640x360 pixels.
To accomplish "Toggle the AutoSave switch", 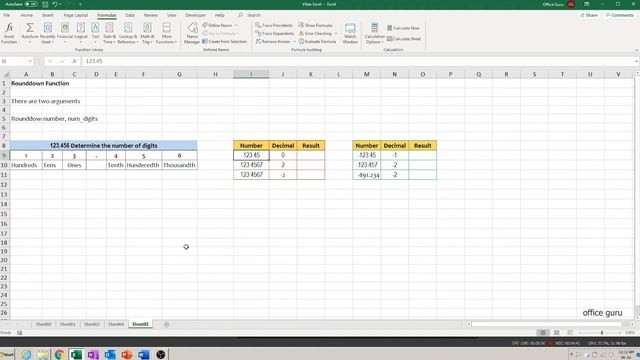I will [31, 4].
